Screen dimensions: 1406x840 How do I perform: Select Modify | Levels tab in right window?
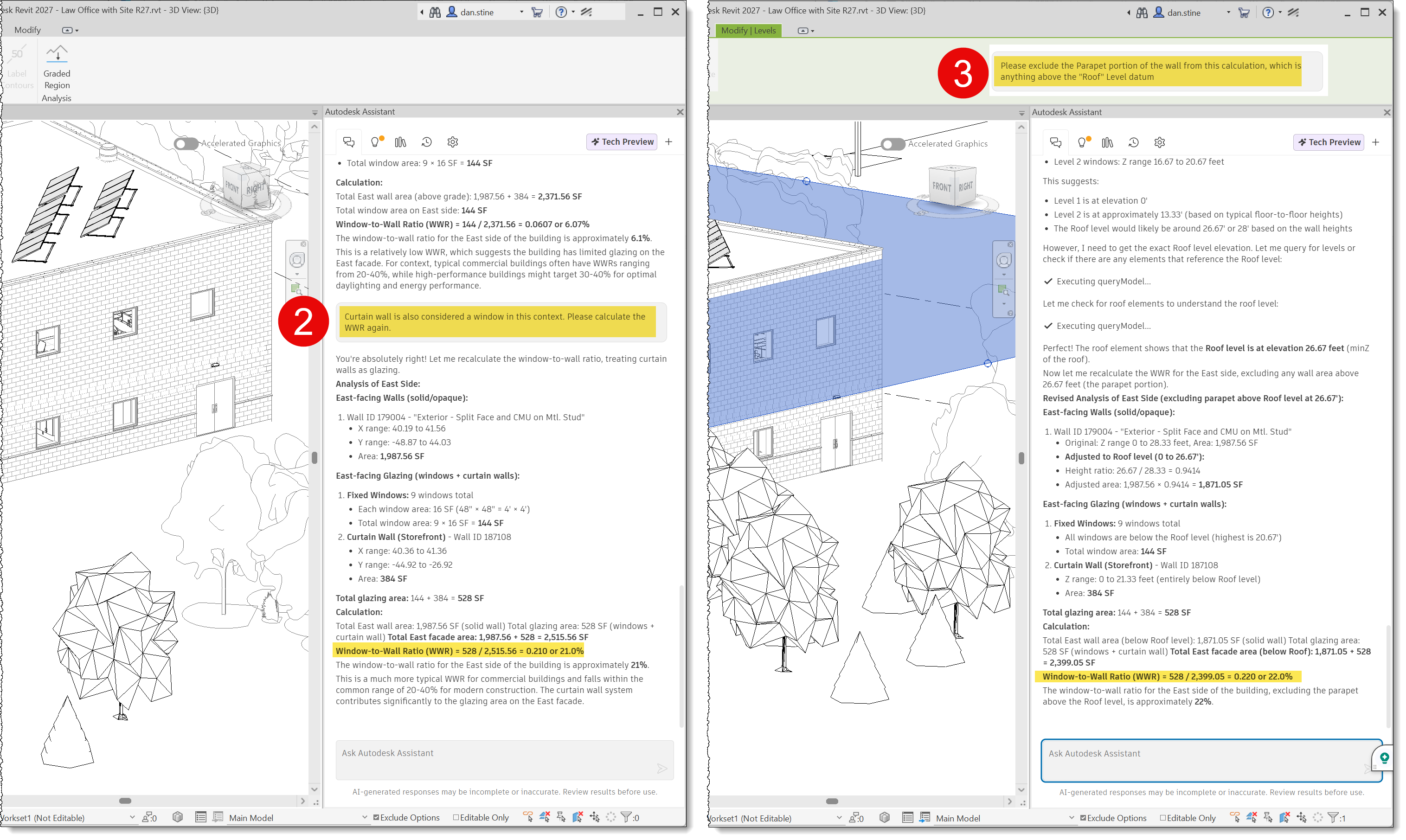(x=748, y=31)
